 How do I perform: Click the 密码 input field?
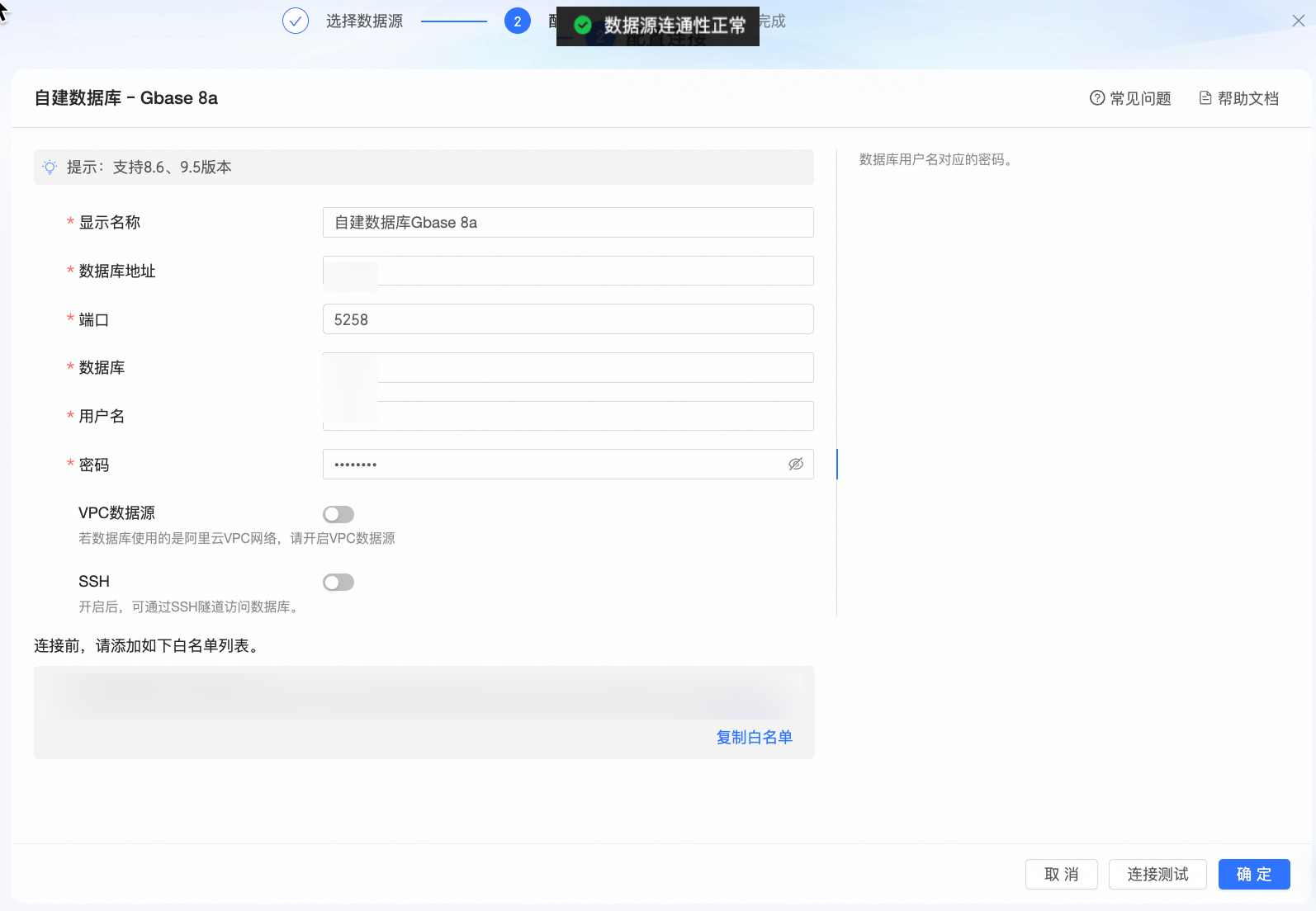pyautogui.click(x=568, y=465)
